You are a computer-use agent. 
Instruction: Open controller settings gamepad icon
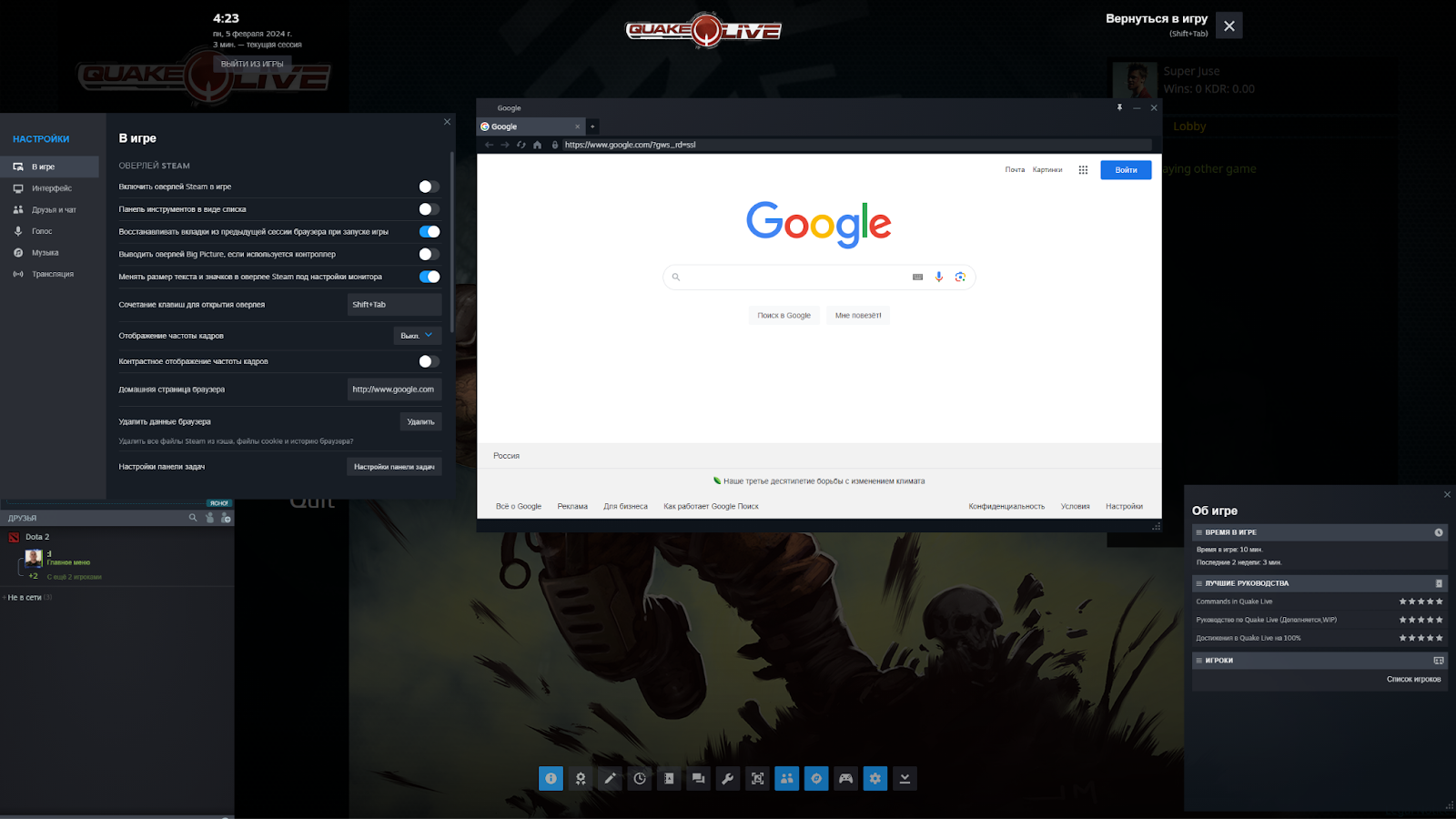click(845, 778)
